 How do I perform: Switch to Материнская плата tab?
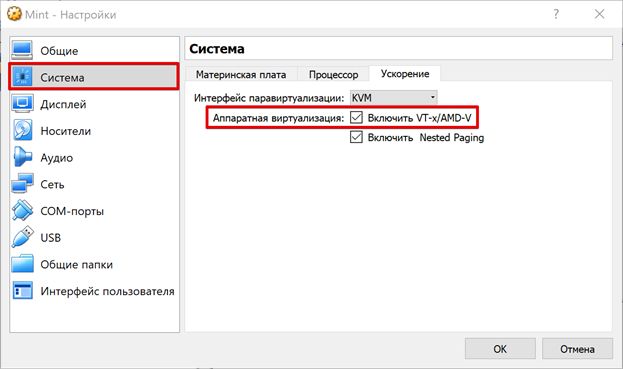pos(241,75)
